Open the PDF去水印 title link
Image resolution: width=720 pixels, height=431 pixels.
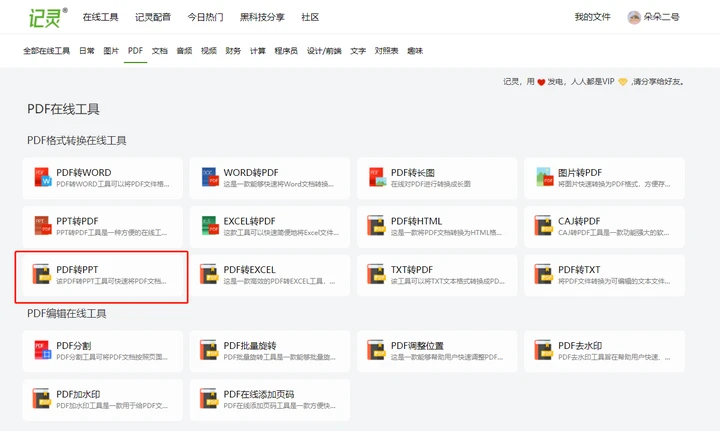(580, 346)
